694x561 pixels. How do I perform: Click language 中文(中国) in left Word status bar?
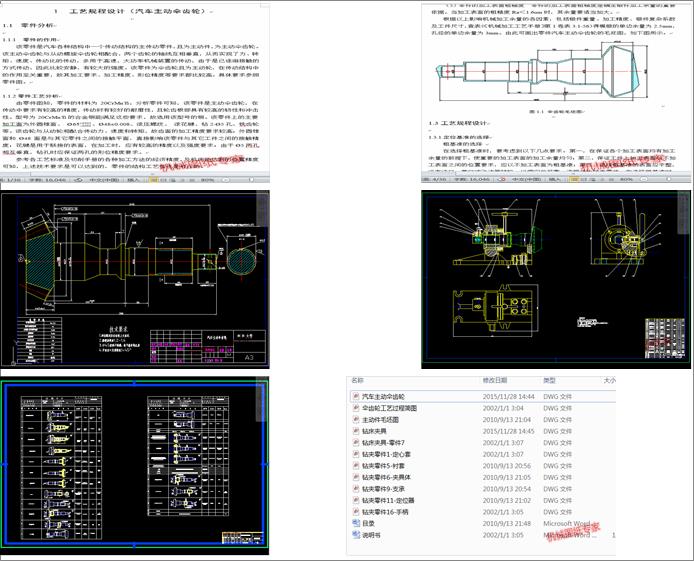[x=104, y=180]
